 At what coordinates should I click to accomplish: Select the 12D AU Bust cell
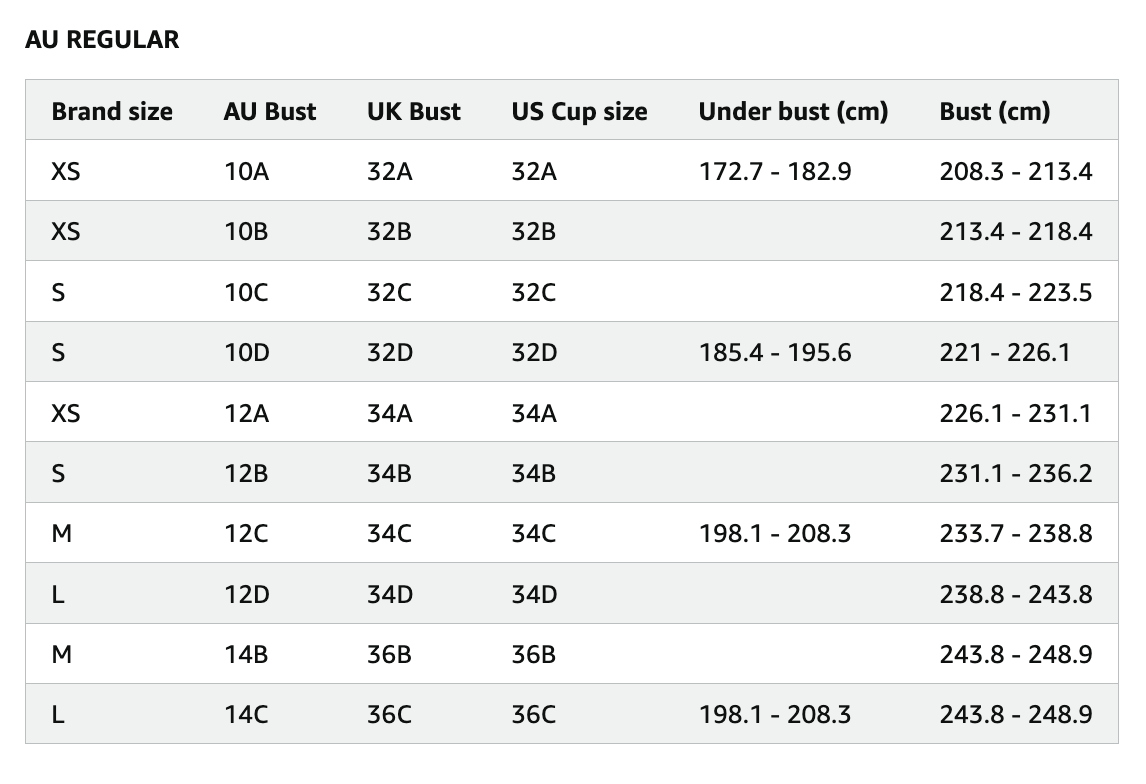tap(247, 594)
